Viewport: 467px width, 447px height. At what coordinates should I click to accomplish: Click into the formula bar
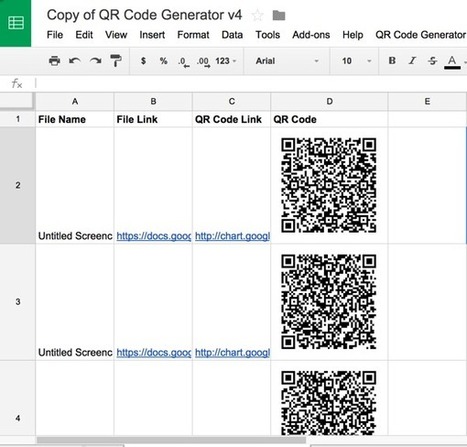tap(250, 83)
